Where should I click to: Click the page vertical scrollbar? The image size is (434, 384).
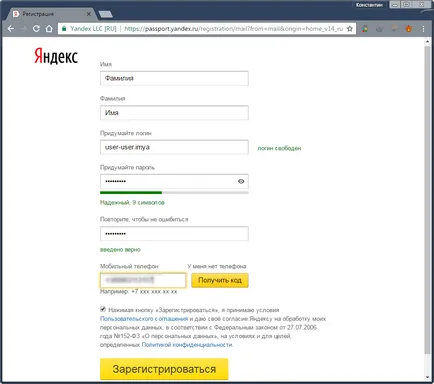(427, 200)
